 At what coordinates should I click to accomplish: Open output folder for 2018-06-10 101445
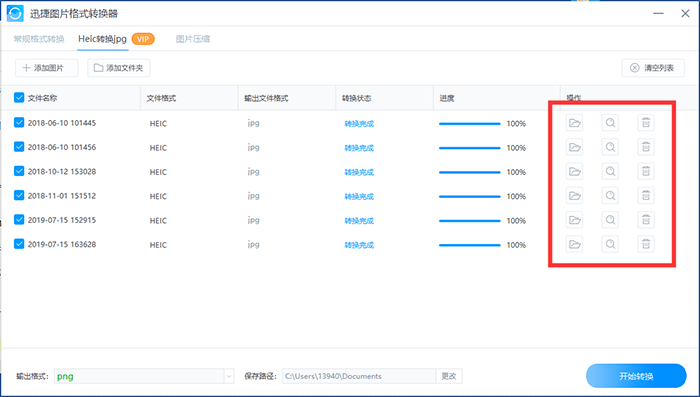point(575,123)
